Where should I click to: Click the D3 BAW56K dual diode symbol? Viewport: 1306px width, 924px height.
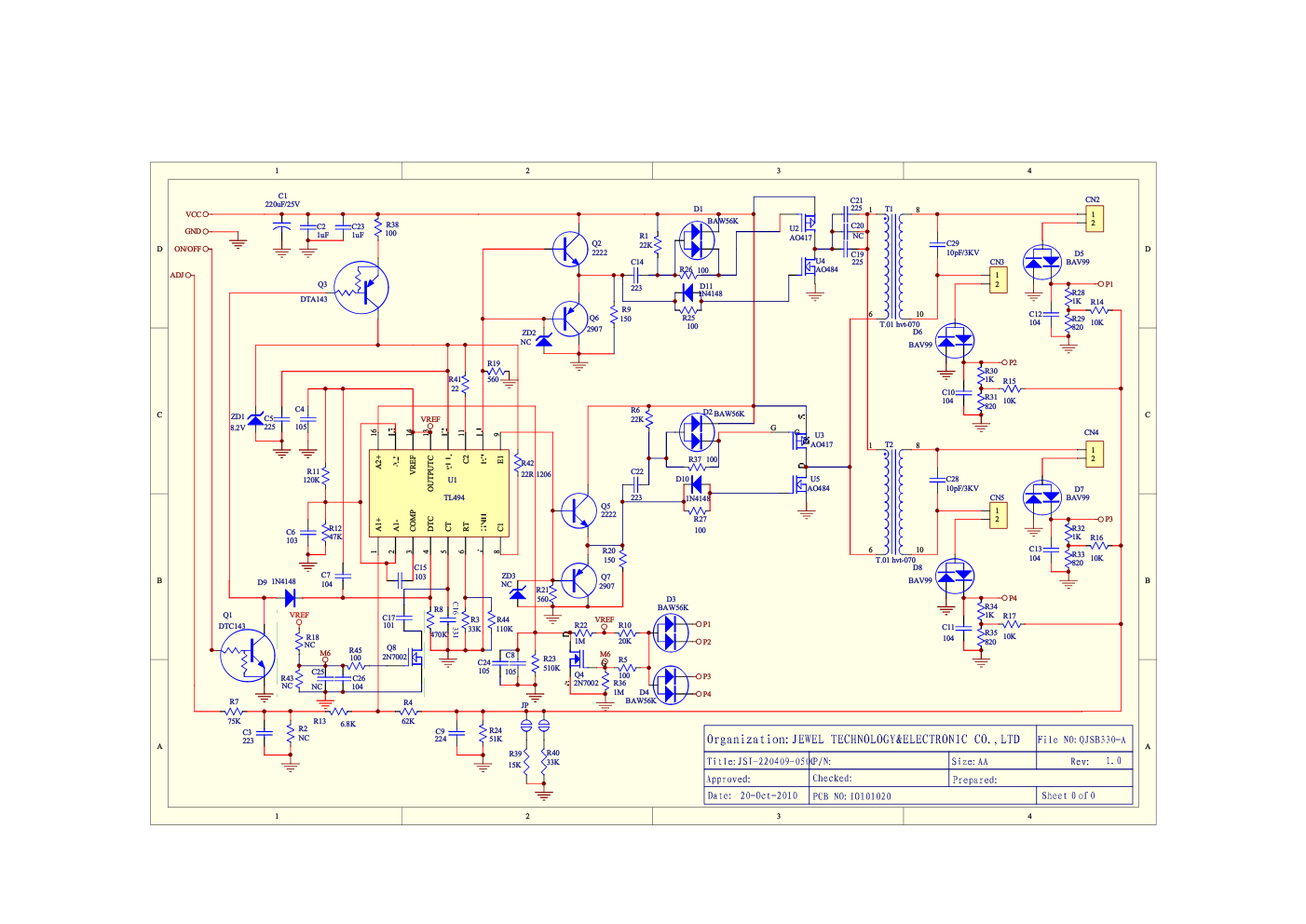pos(671,633)
